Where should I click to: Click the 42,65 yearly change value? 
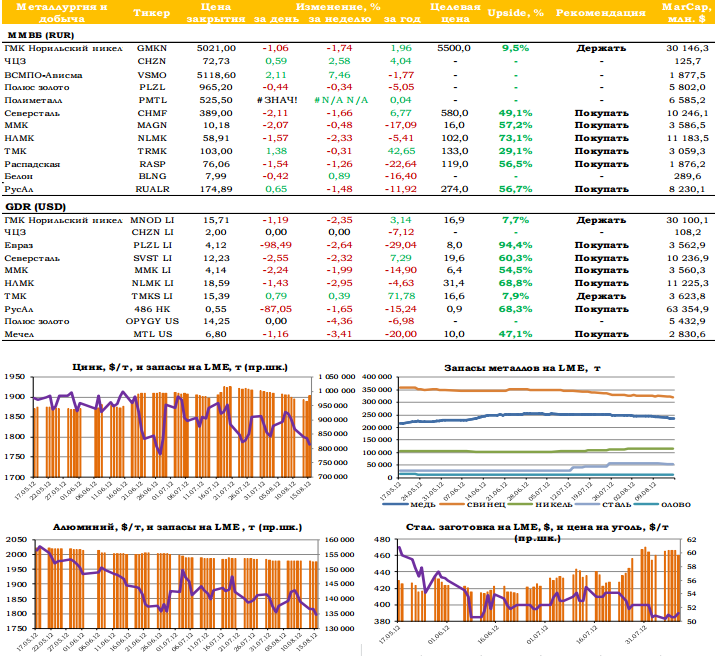[x=401, y=151]
